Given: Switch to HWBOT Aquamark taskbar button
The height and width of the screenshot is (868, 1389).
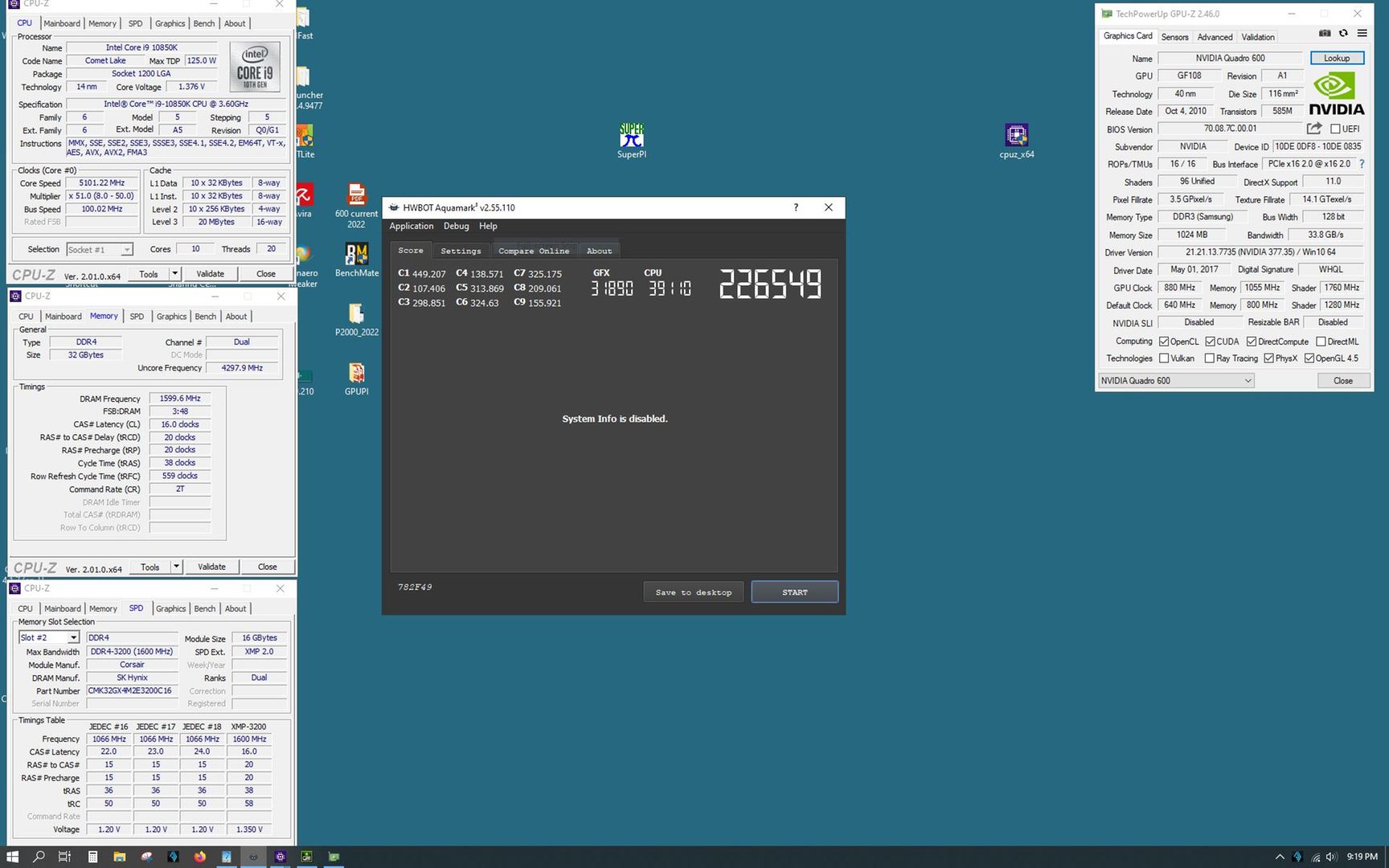Looking at the screenshot, I should point(253,857).
